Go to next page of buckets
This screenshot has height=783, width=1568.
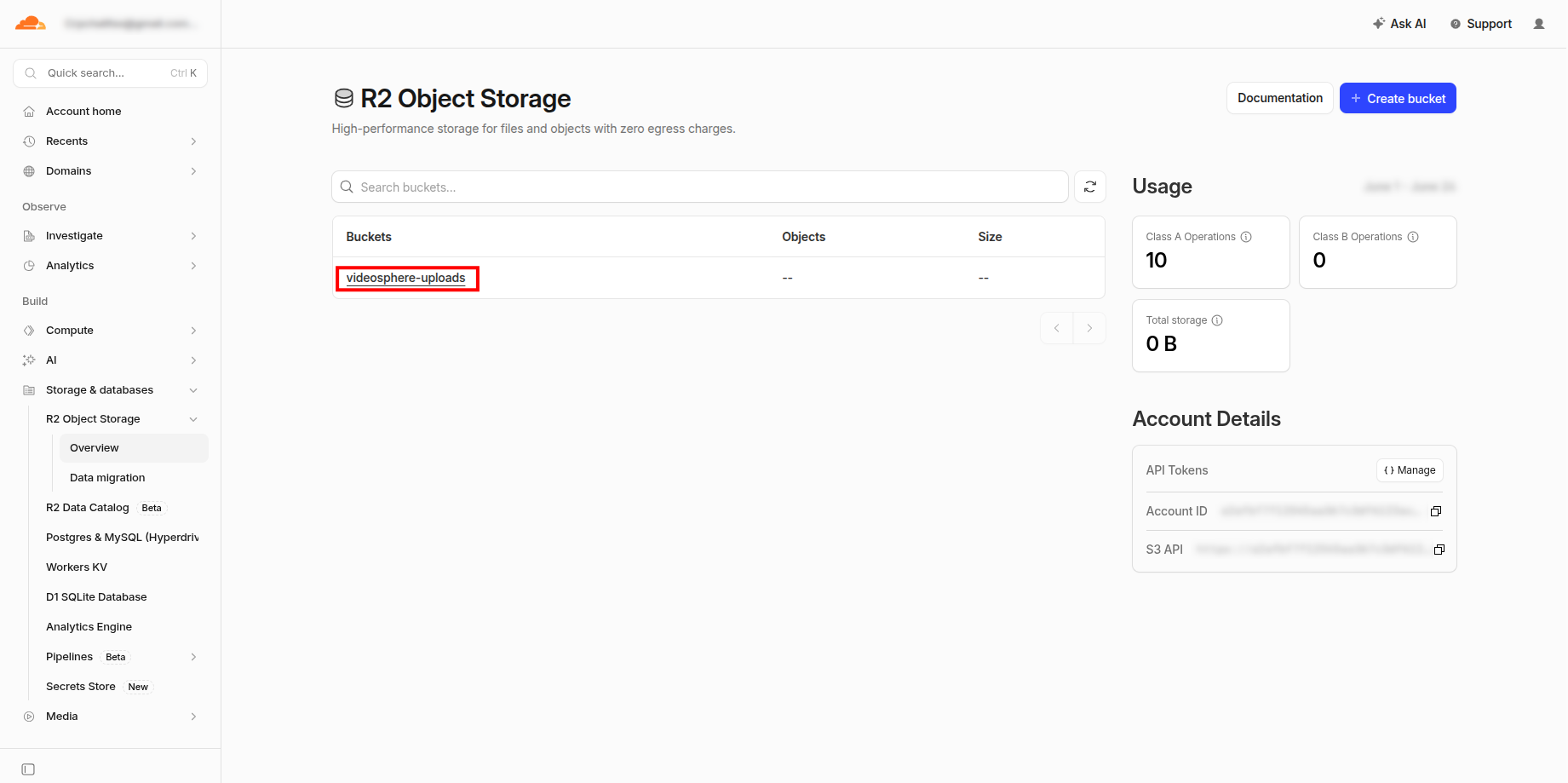coord(1089,328)
